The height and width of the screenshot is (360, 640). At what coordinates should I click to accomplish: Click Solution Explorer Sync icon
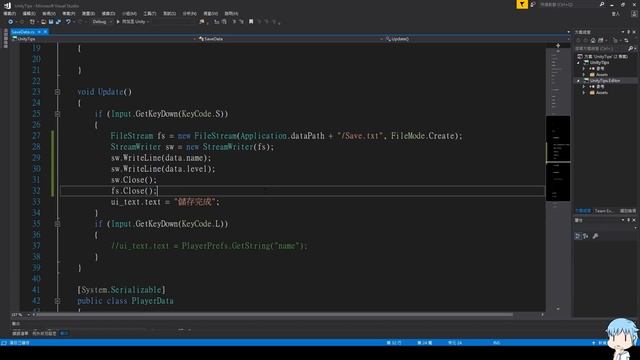626,40
